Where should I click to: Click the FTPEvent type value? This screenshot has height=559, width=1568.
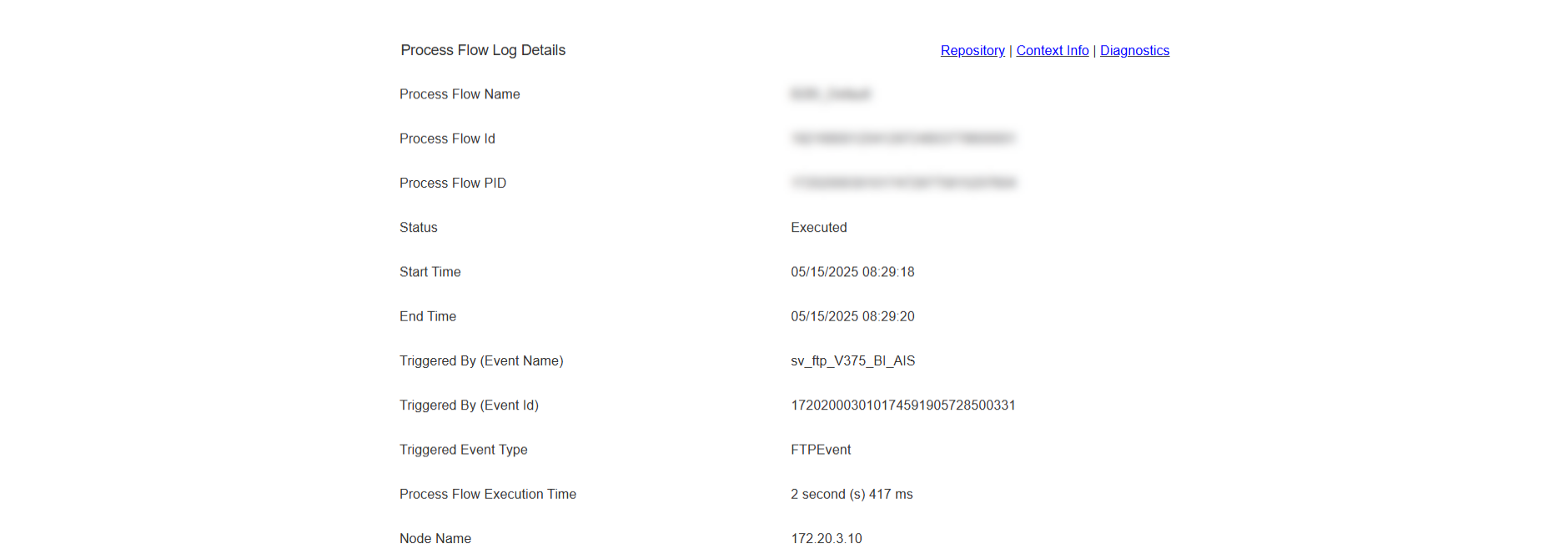pyautogui.click(x=821, y=450)
